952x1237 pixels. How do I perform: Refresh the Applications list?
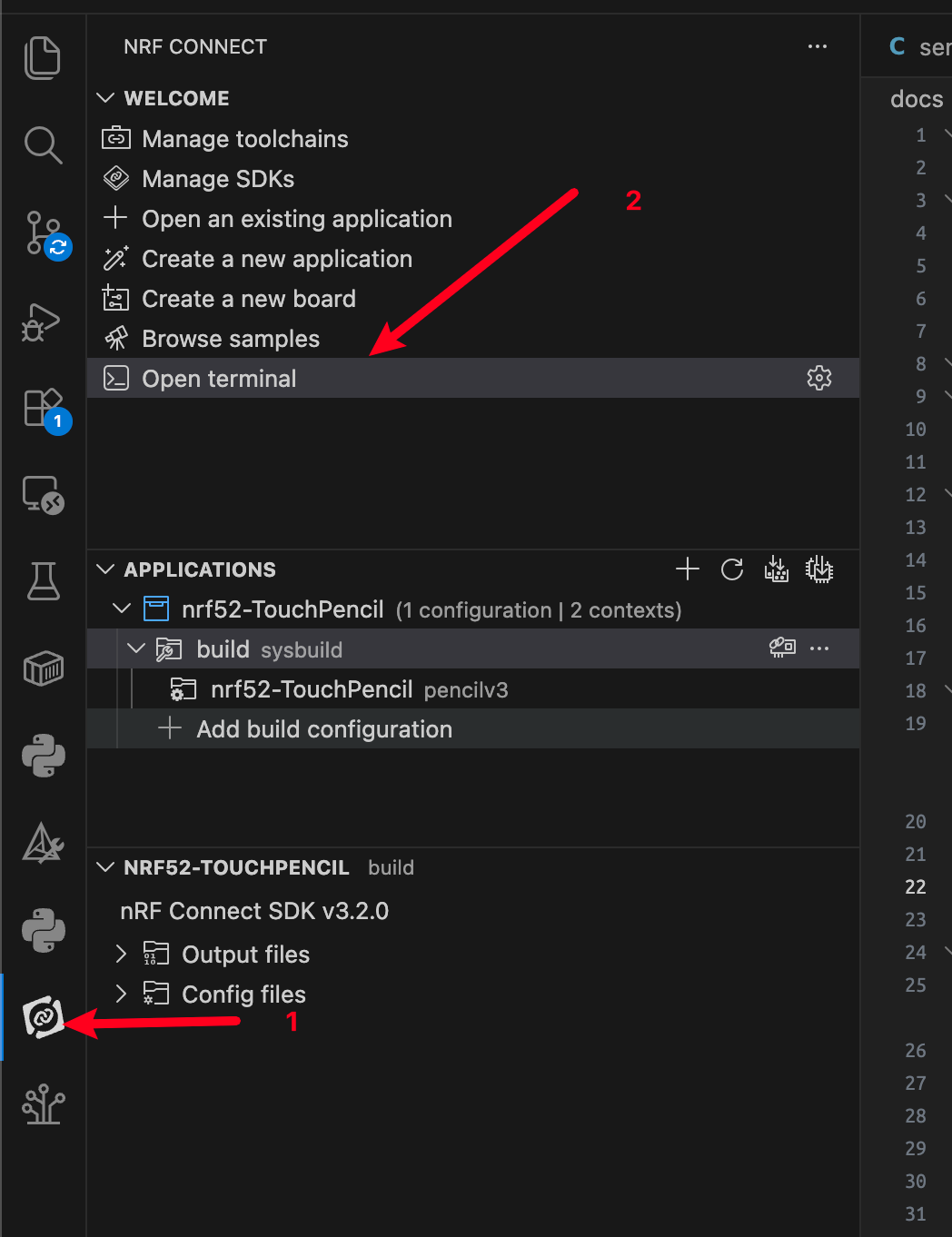click(x=732, y=569)
